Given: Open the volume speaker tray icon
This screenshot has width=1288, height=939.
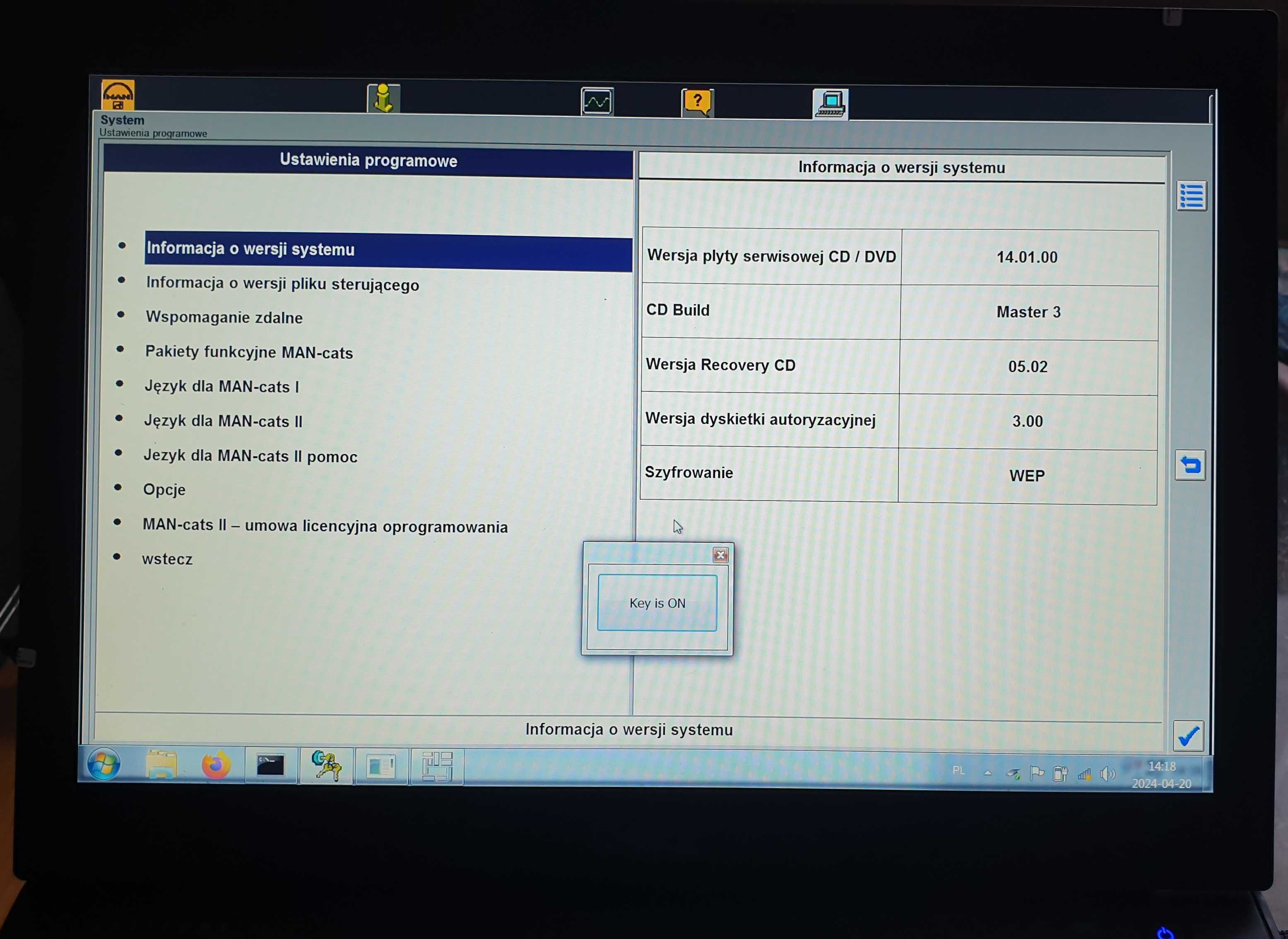Looking at the screenshot, I should pos(1107,774).
